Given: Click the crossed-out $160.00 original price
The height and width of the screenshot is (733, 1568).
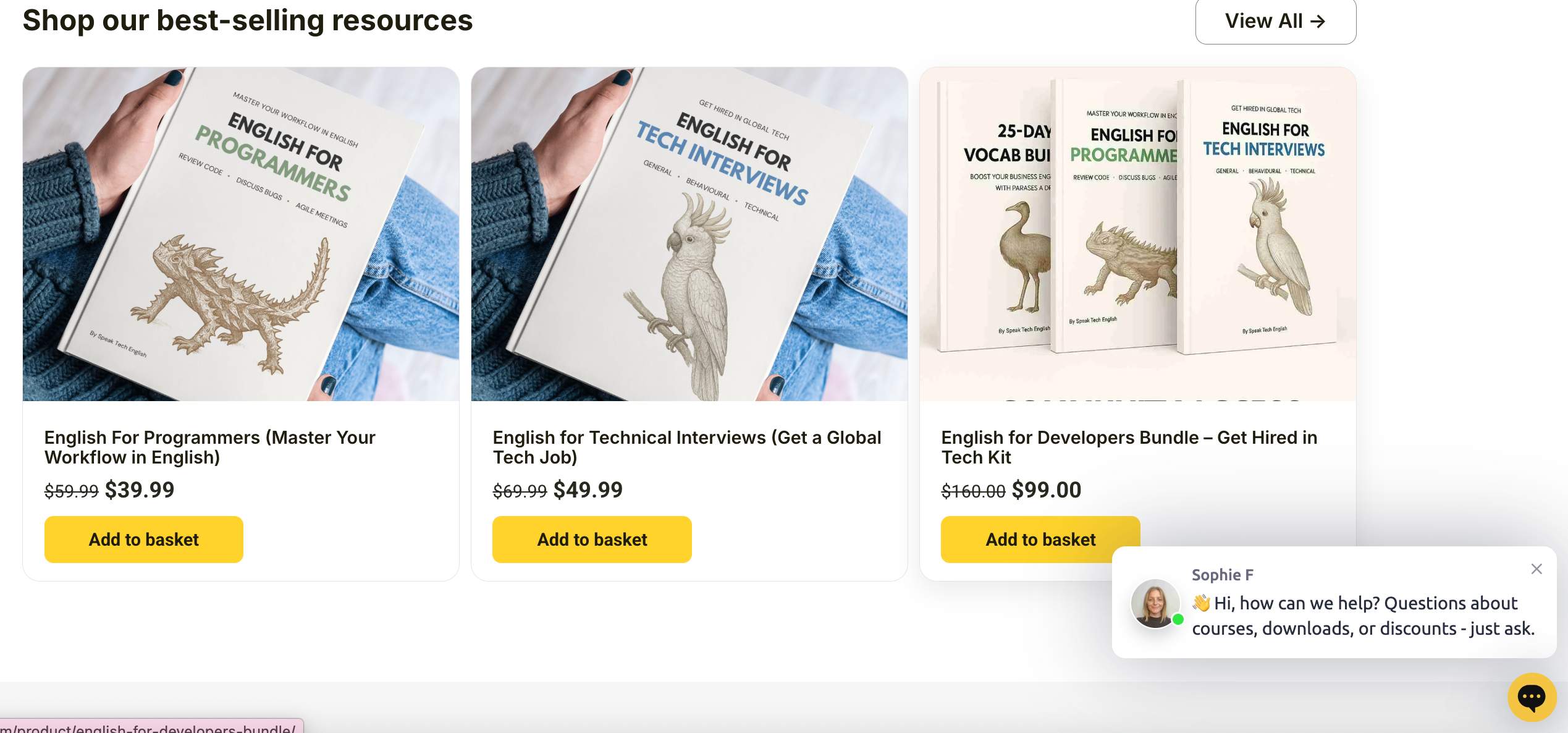Looking at the screenshot, I should point(973,491).
